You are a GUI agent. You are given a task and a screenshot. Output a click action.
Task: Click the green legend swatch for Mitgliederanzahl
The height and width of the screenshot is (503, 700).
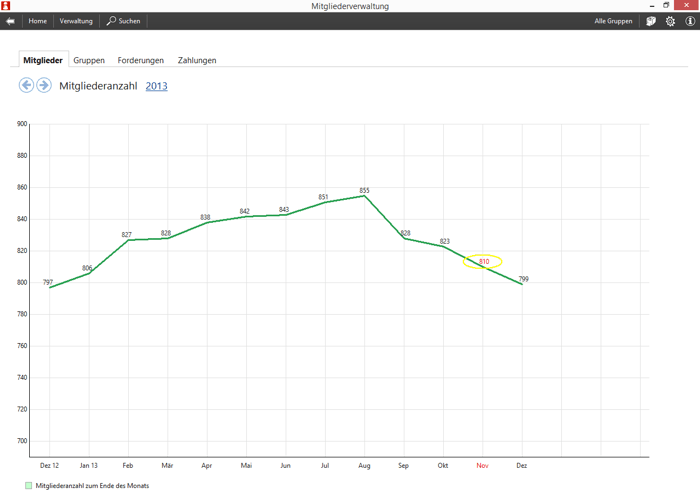point(29,486)
